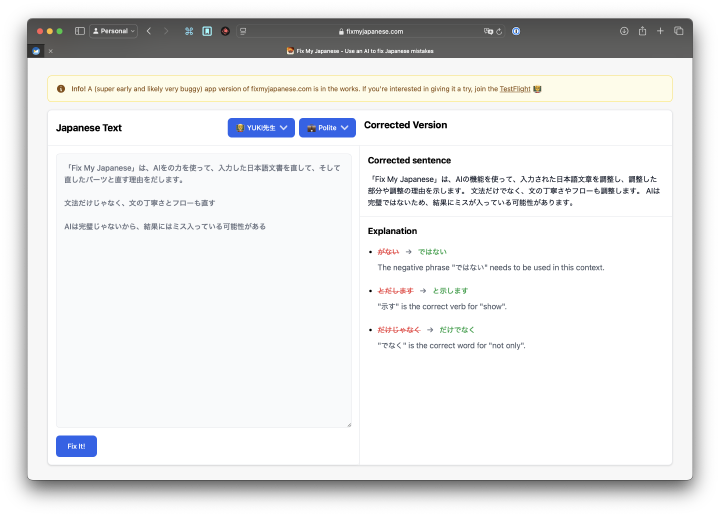The image size is (720, 516).
Task: Select the Fix My Japanese tab
Action: [x=360, y=51]
